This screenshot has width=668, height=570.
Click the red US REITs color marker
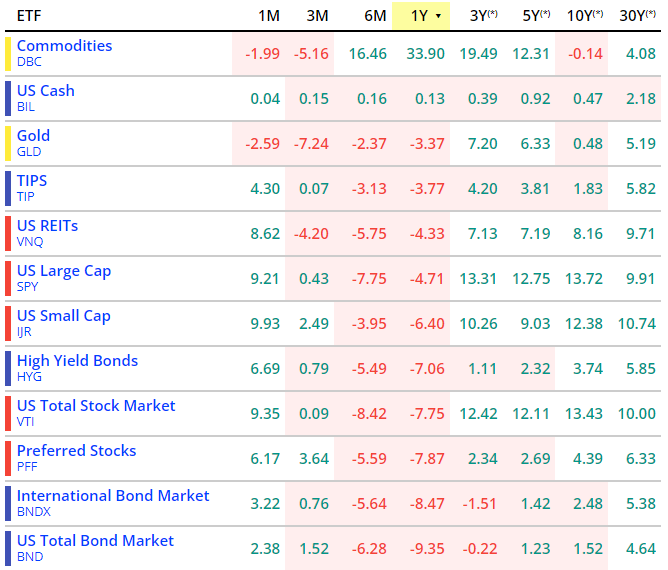8,233
